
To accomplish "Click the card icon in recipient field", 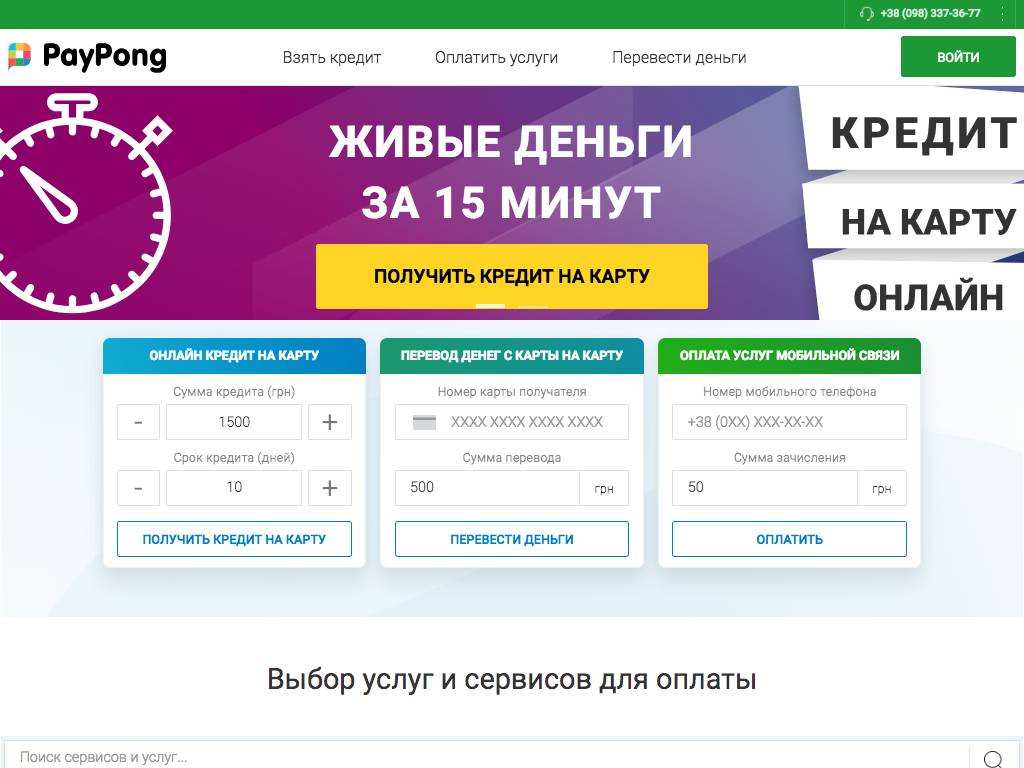I will click(x=424, y=422).
